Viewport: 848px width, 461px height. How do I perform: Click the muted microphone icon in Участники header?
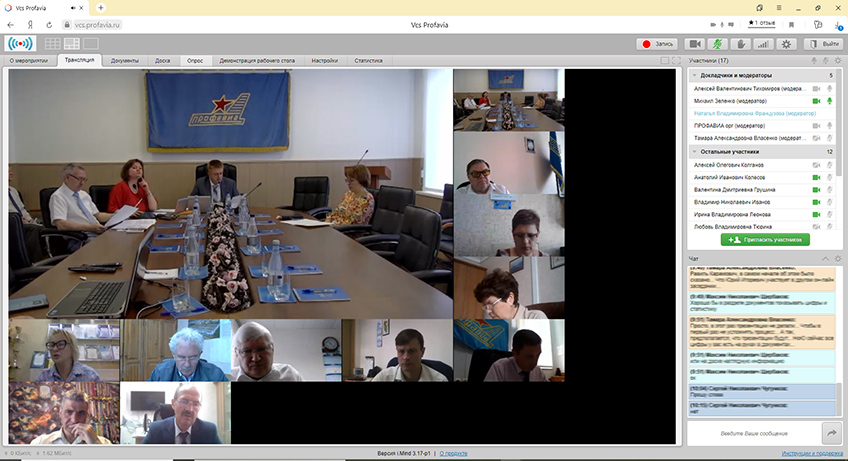tap(826, 61)
